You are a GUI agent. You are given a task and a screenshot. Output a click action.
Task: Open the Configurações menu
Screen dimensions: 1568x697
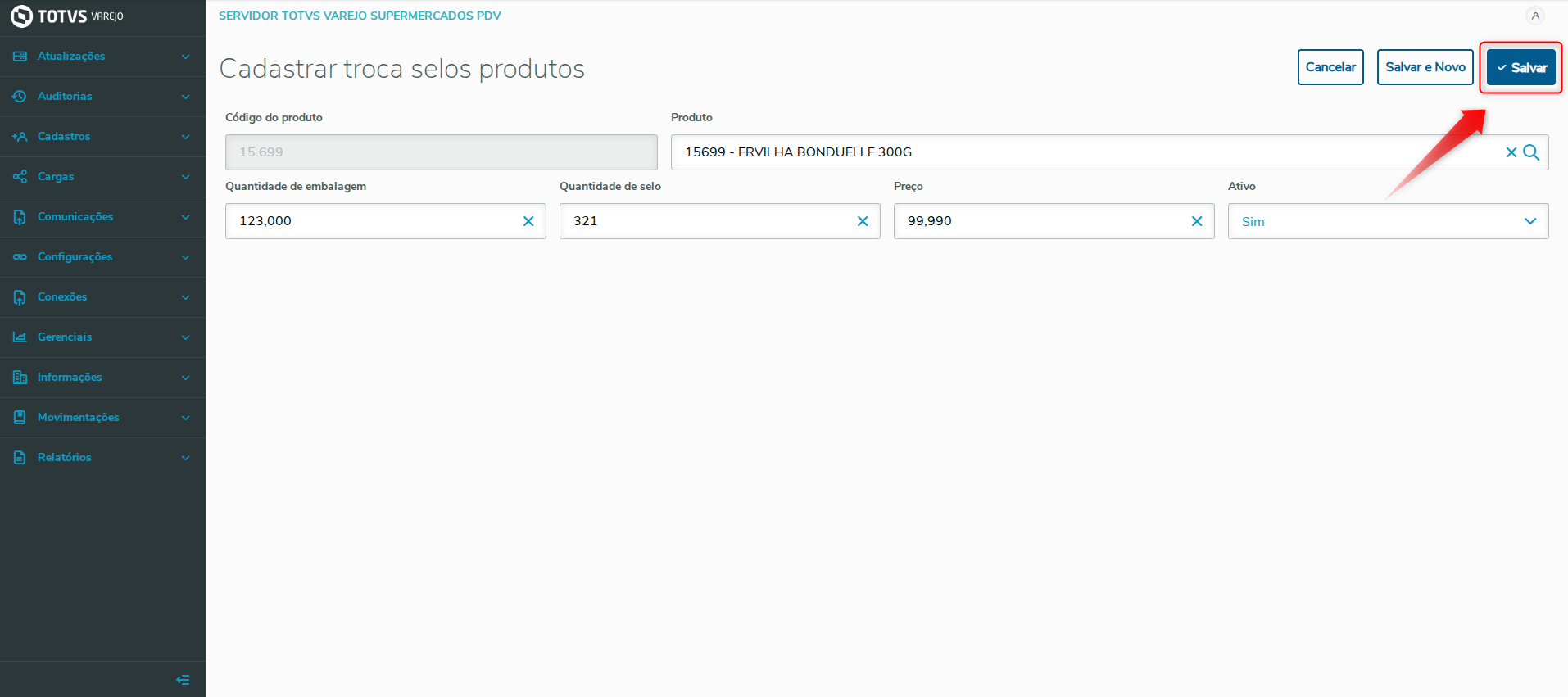point(102,257)
